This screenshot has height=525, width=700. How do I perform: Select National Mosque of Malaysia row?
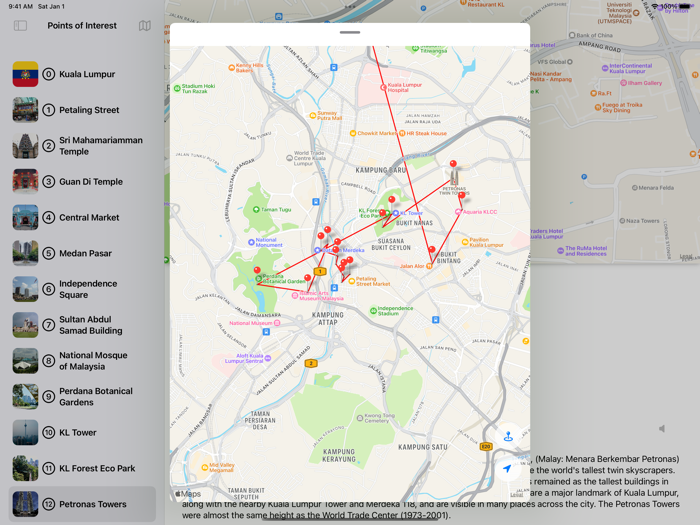tap(82, 361)
